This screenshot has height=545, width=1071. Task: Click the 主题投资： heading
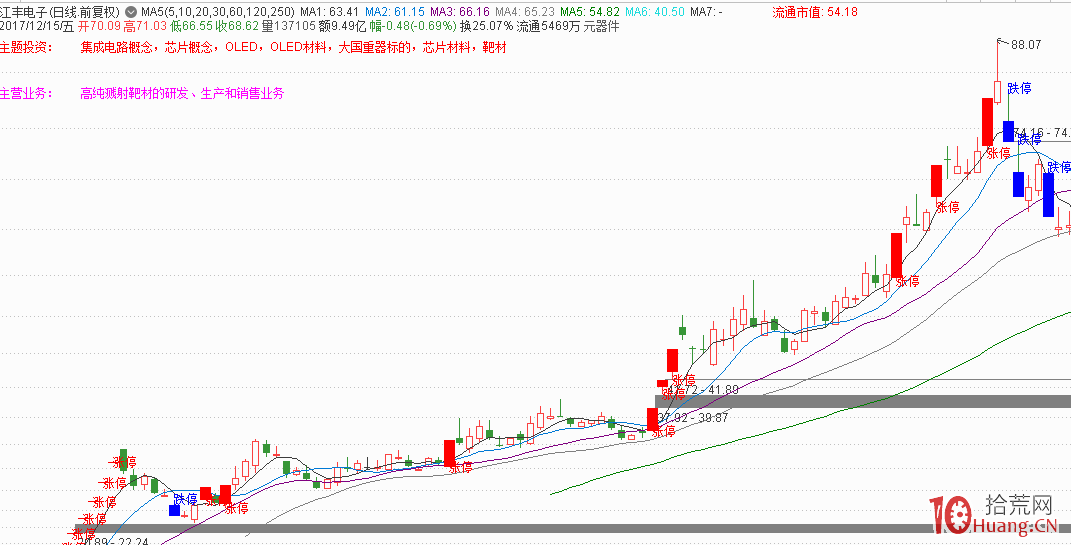click(x=27, y=48)
